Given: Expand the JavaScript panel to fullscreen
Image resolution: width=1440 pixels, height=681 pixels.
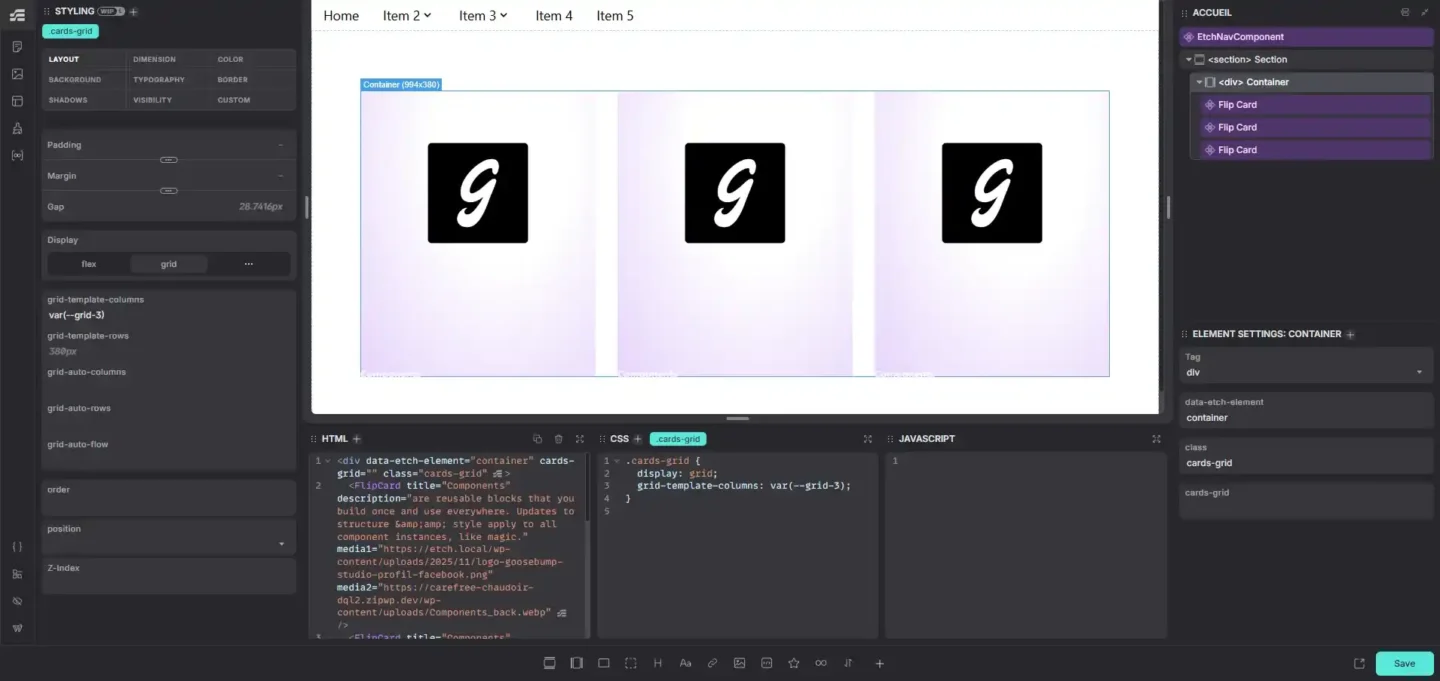Looking at the screenshot, I should pyautogui.click(x=1156, y=439).
